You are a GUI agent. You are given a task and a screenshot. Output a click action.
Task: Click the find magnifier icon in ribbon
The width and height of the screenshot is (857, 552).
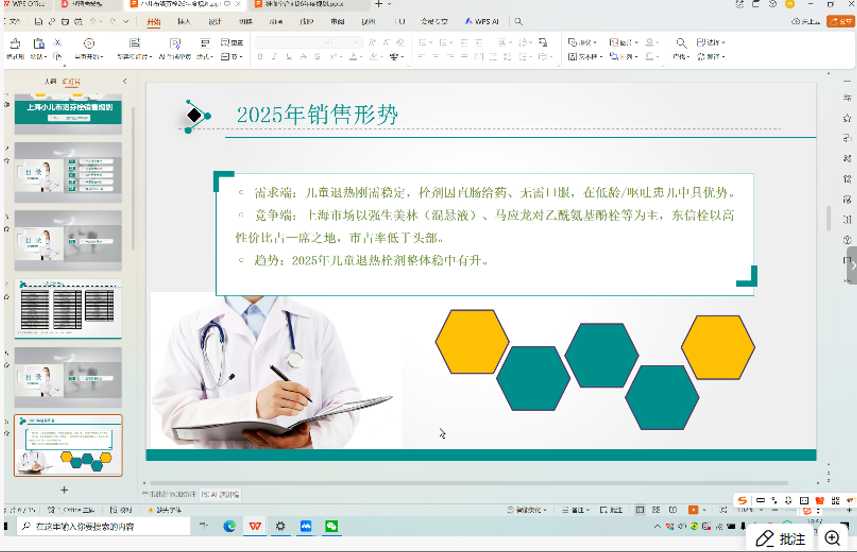click(681, 43)
